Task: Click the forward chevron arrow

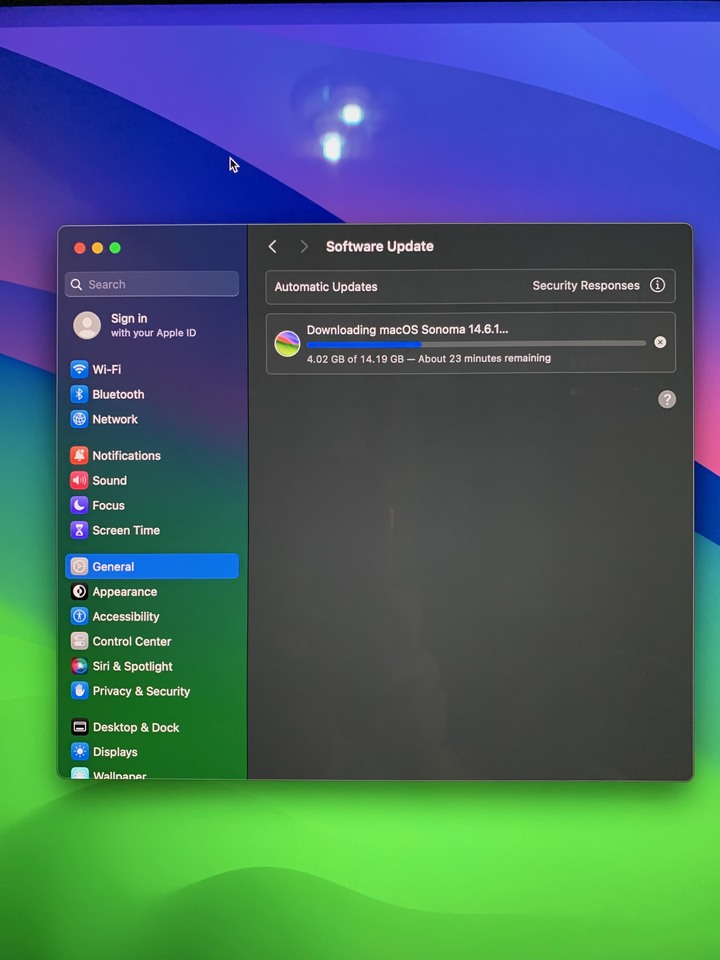Action: click(x=304, y=247)
